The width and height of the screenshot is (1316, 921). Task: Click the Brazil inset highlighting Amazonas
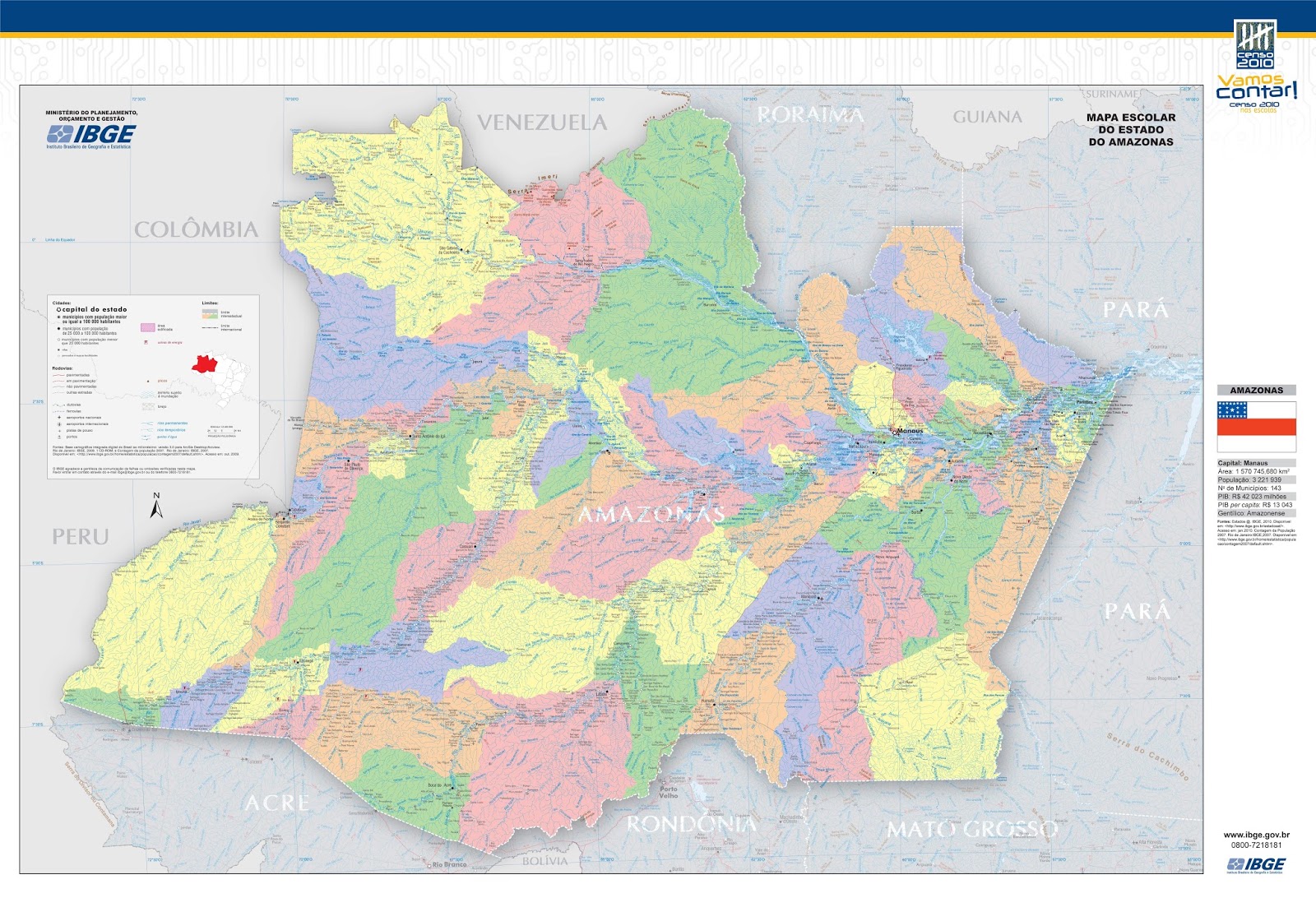pos(205,363)
